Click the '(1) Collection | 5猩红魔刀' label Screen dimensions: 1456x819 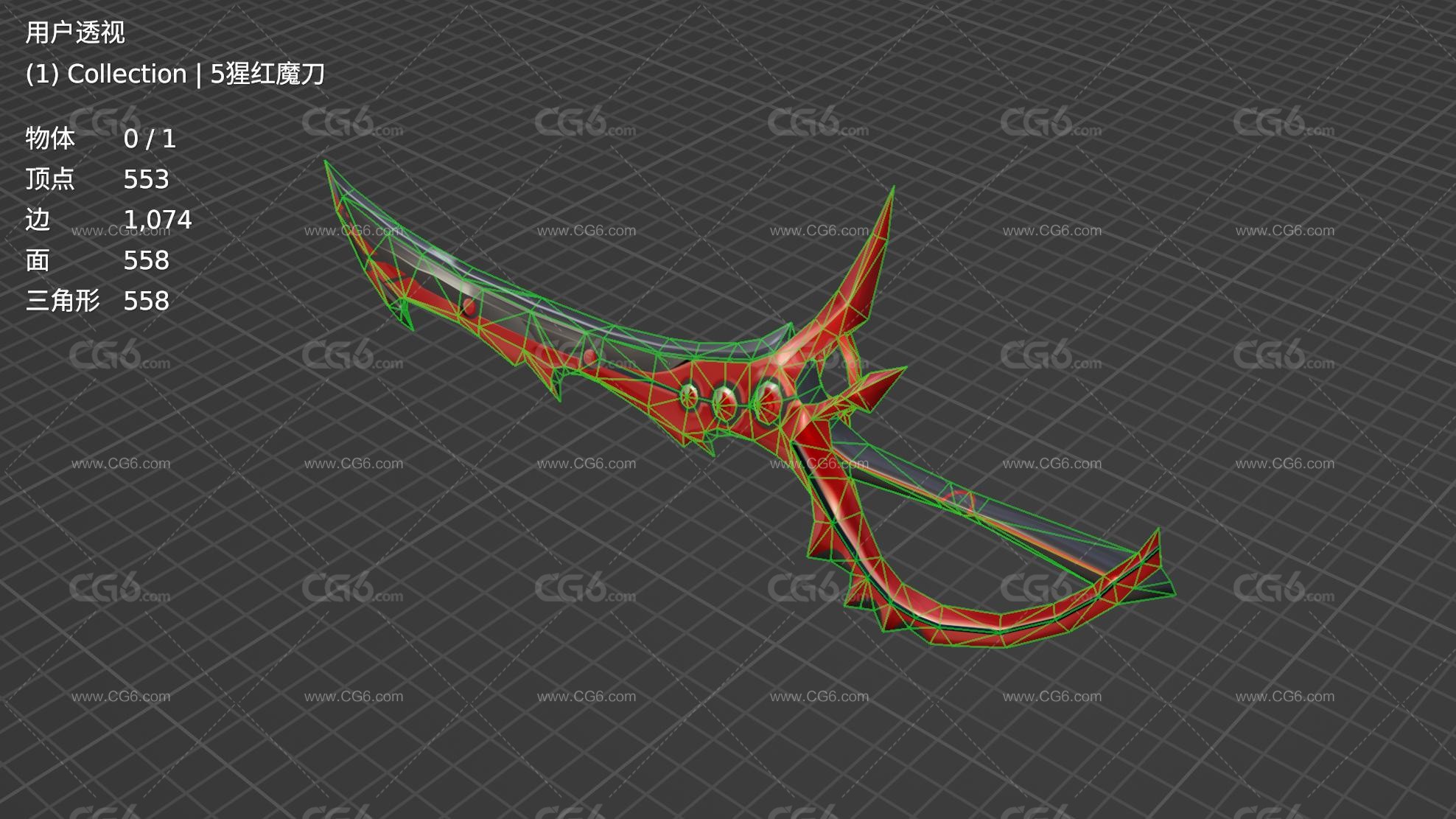coord(175,74)
